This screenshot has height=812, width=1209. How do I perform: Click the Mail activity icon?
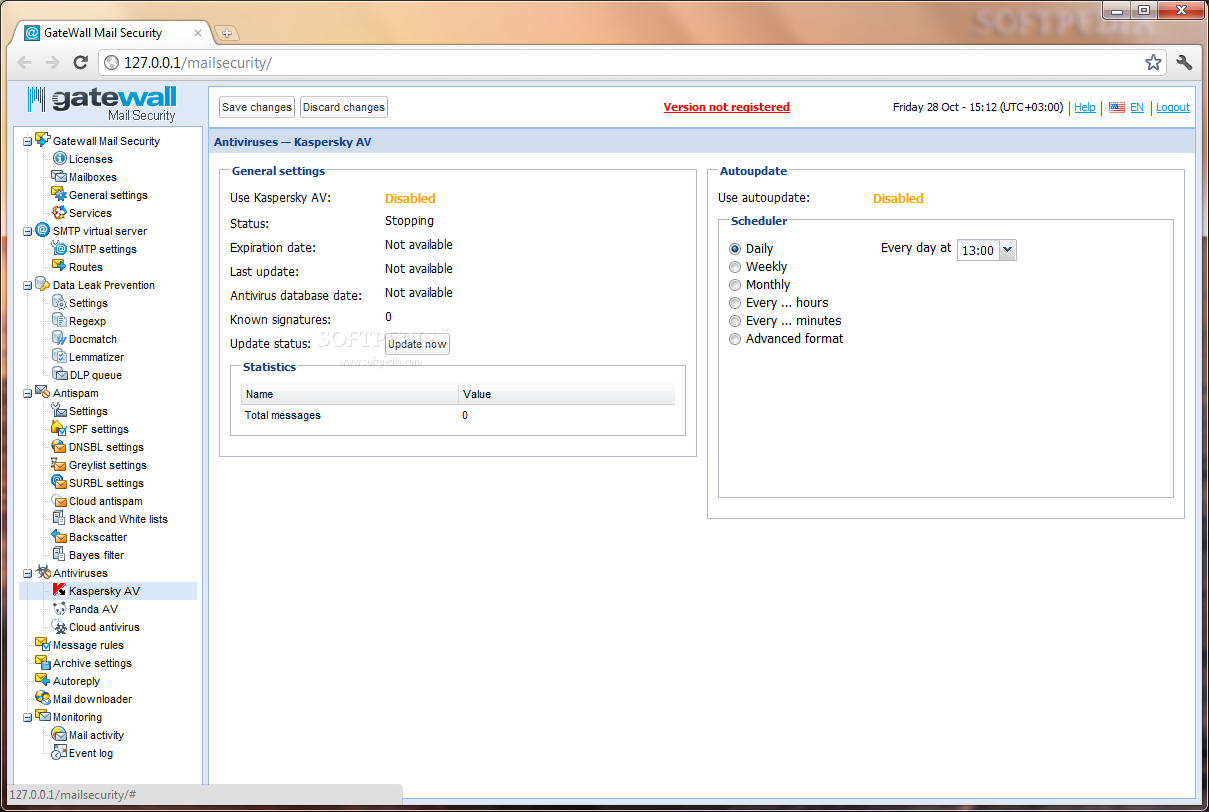pos(59,735)
